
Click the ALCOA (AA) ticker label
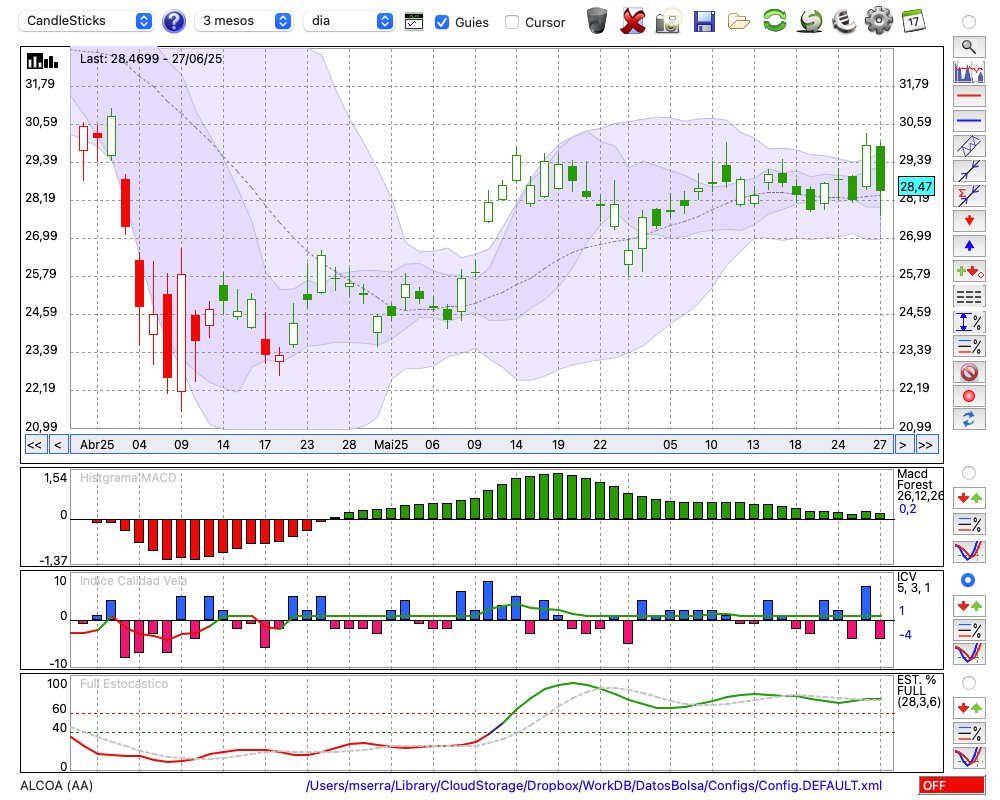pyautogui.click(x=57, y=785)
